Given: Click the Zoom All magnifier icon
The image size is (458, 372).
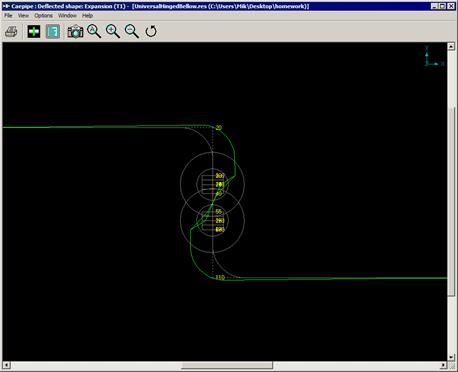Looking at the screenshot, I should pyautogui.click(x=94, y=32).
